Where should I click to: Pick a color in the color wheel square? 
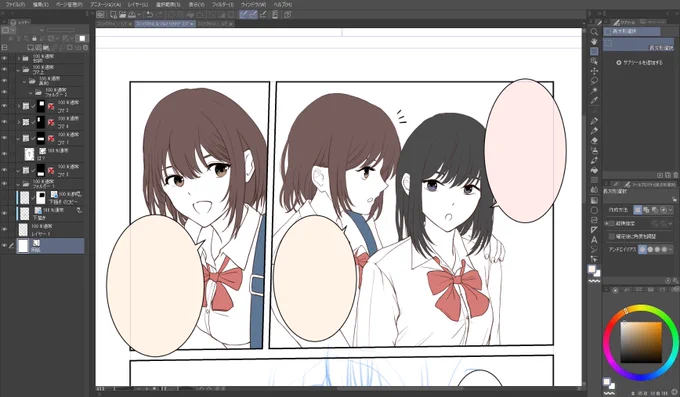click(x=641, y=342)
